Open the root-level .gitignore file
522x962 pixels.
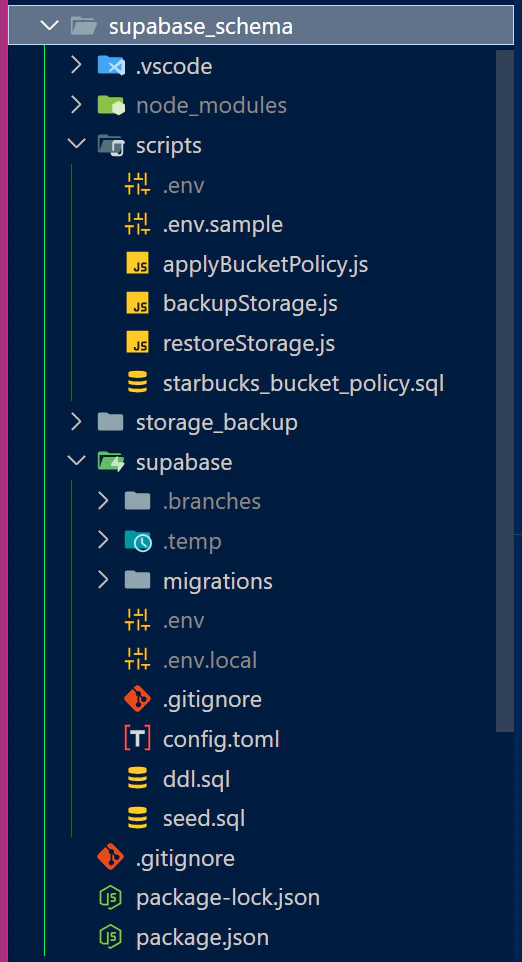coord(185,858)
